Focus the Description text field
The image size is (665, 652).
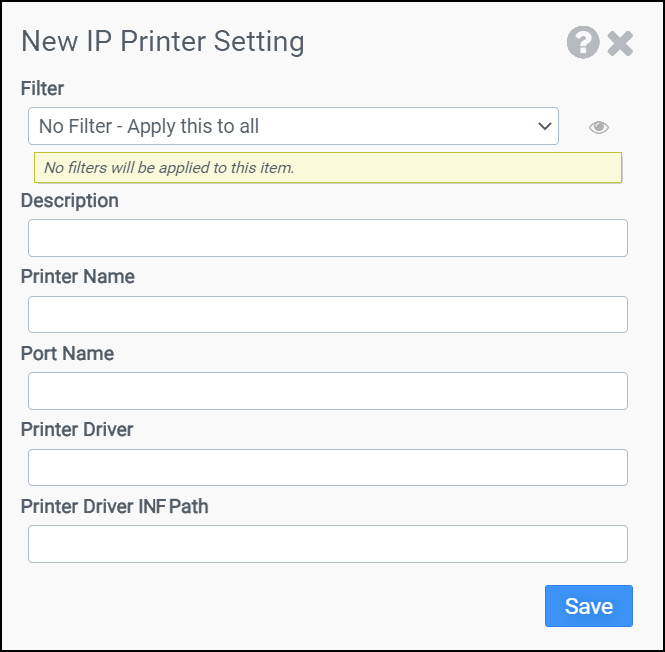point(327,238)
